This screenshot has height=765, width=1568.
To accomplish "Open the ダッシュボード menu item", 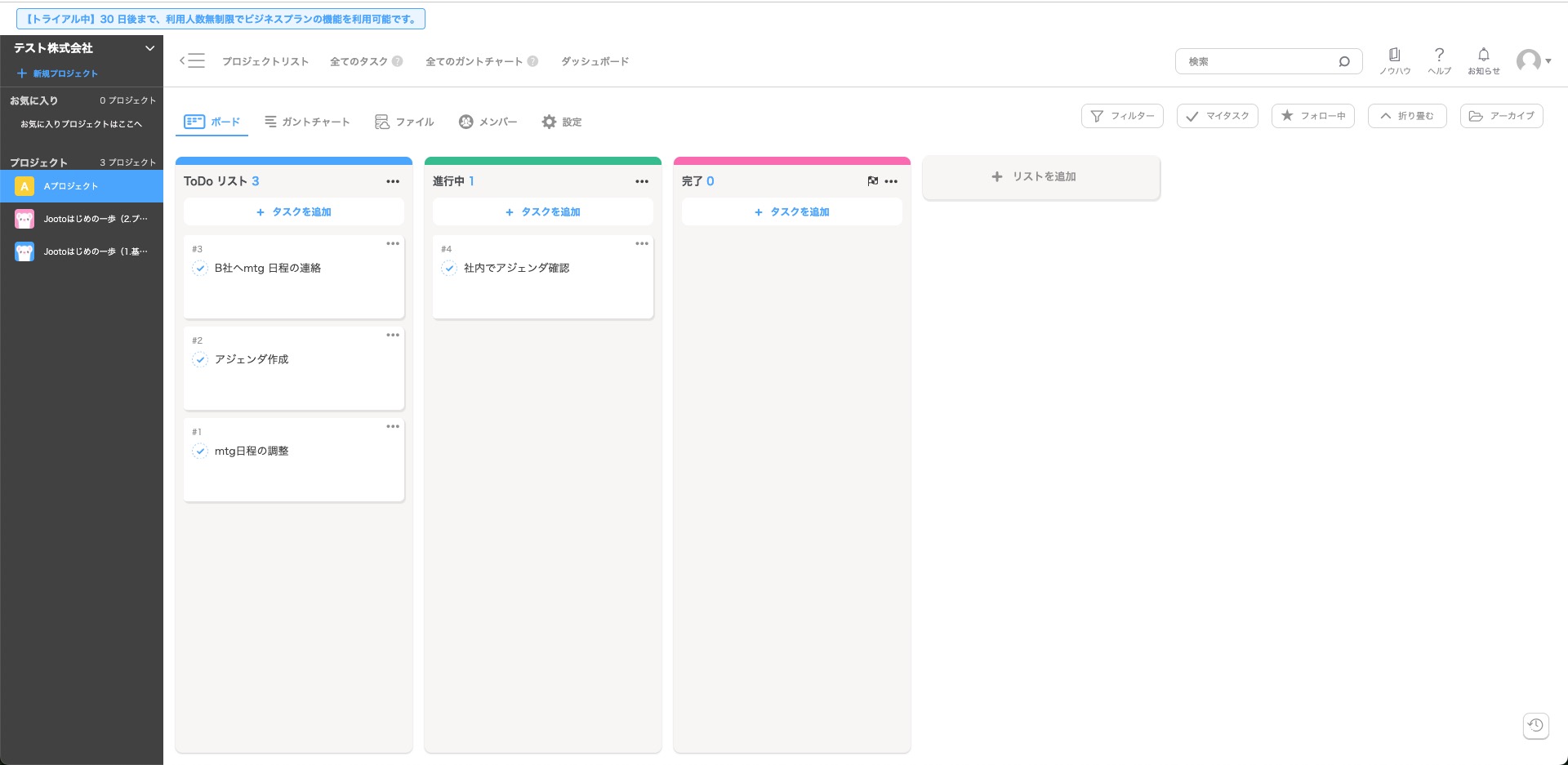I will coord(595,61).
